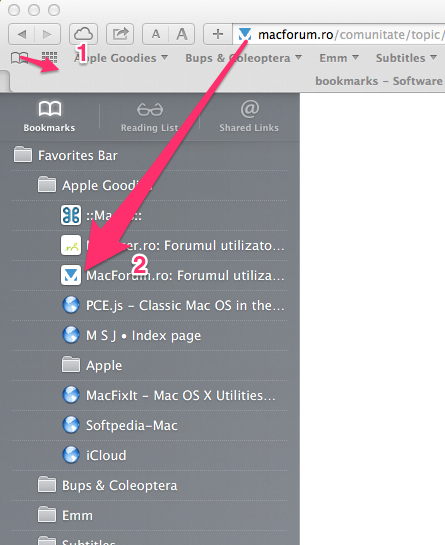Viewport: 445px width, 545px height.
Task: Select the bookmarks – Software tab
Action: tap(379, 81)
